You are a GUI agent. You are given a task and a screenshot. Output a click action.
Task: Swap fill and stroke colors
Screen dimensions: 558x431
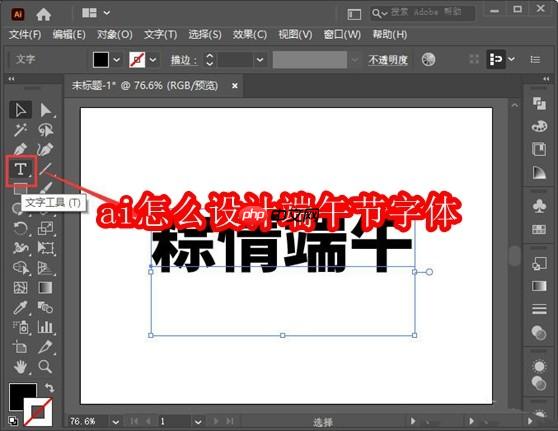(x=49, y=387)
